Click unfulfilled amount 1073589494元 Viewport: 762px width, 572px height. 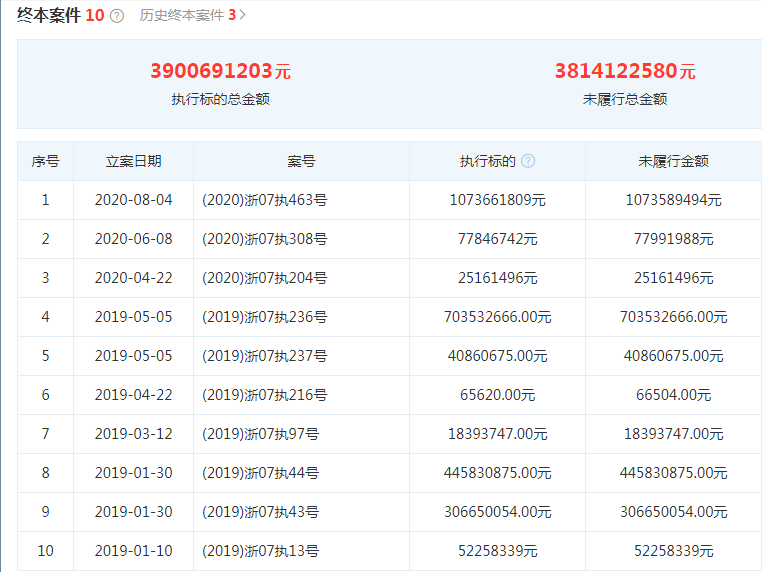[x=674, y=200]
